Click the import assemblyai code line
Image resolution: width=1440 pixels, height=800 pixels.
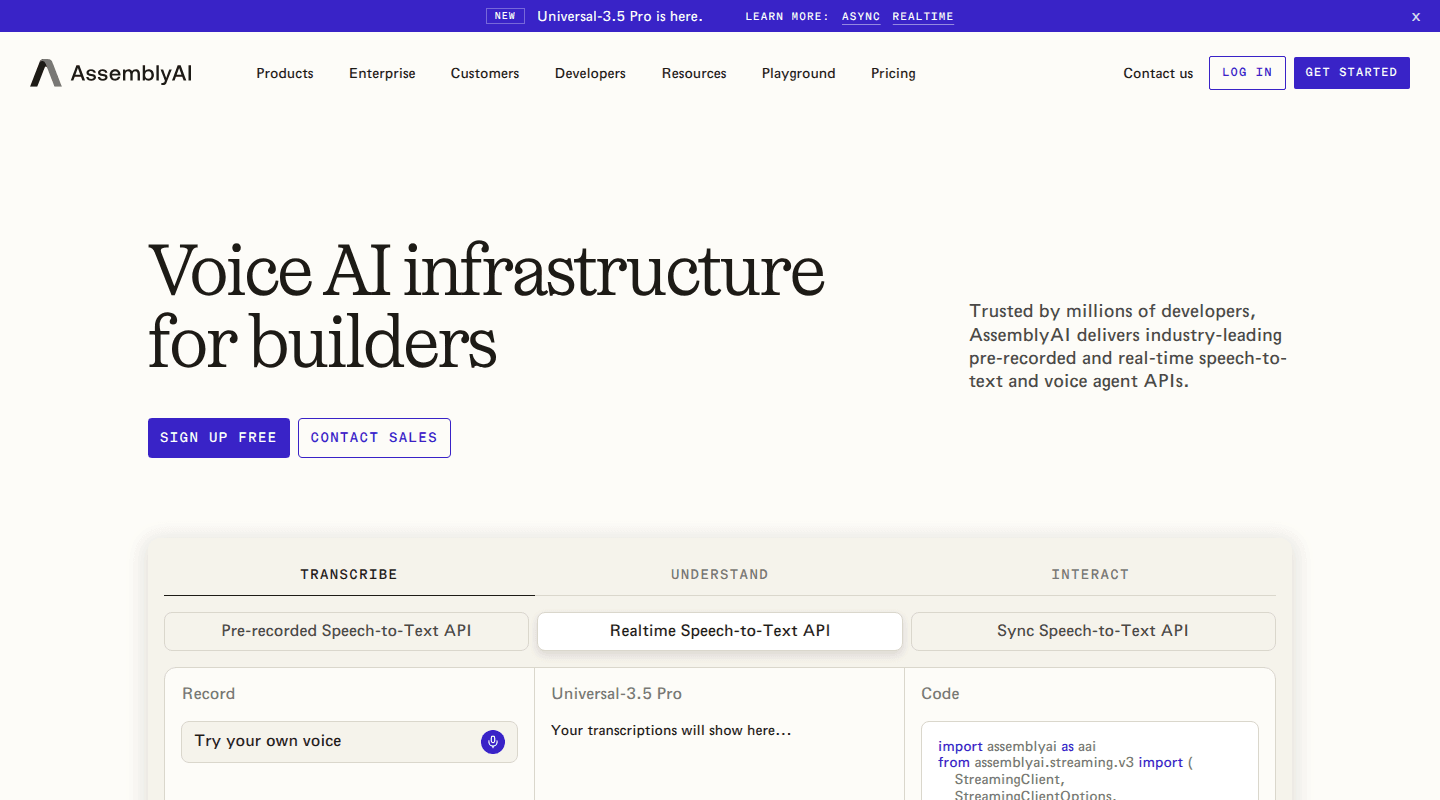[x=1017, y=746]
